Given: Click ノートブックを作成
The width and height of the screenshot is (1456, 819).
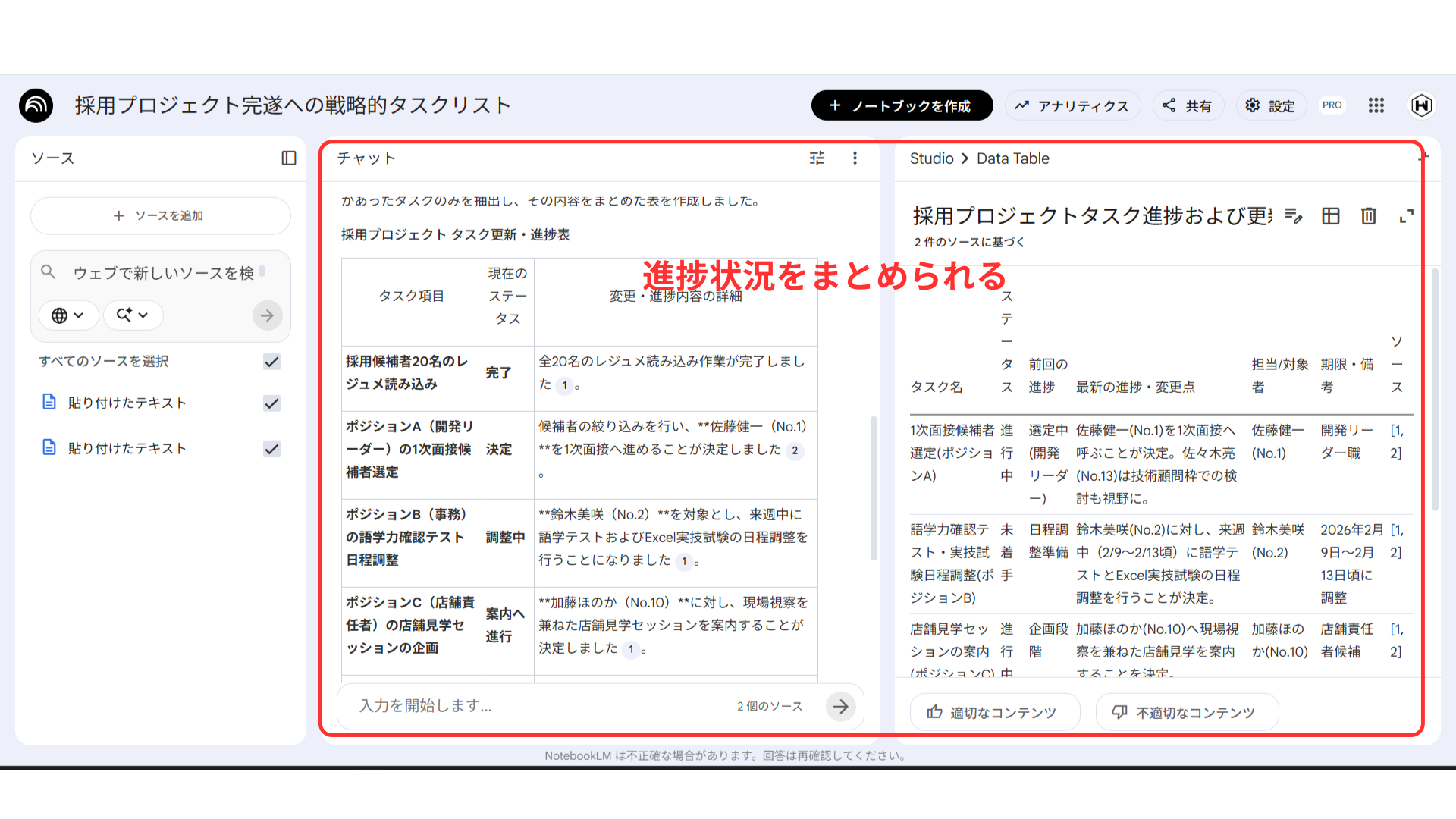Looking at the screenshot, I should pyautogui.click(x=902, y=105).
